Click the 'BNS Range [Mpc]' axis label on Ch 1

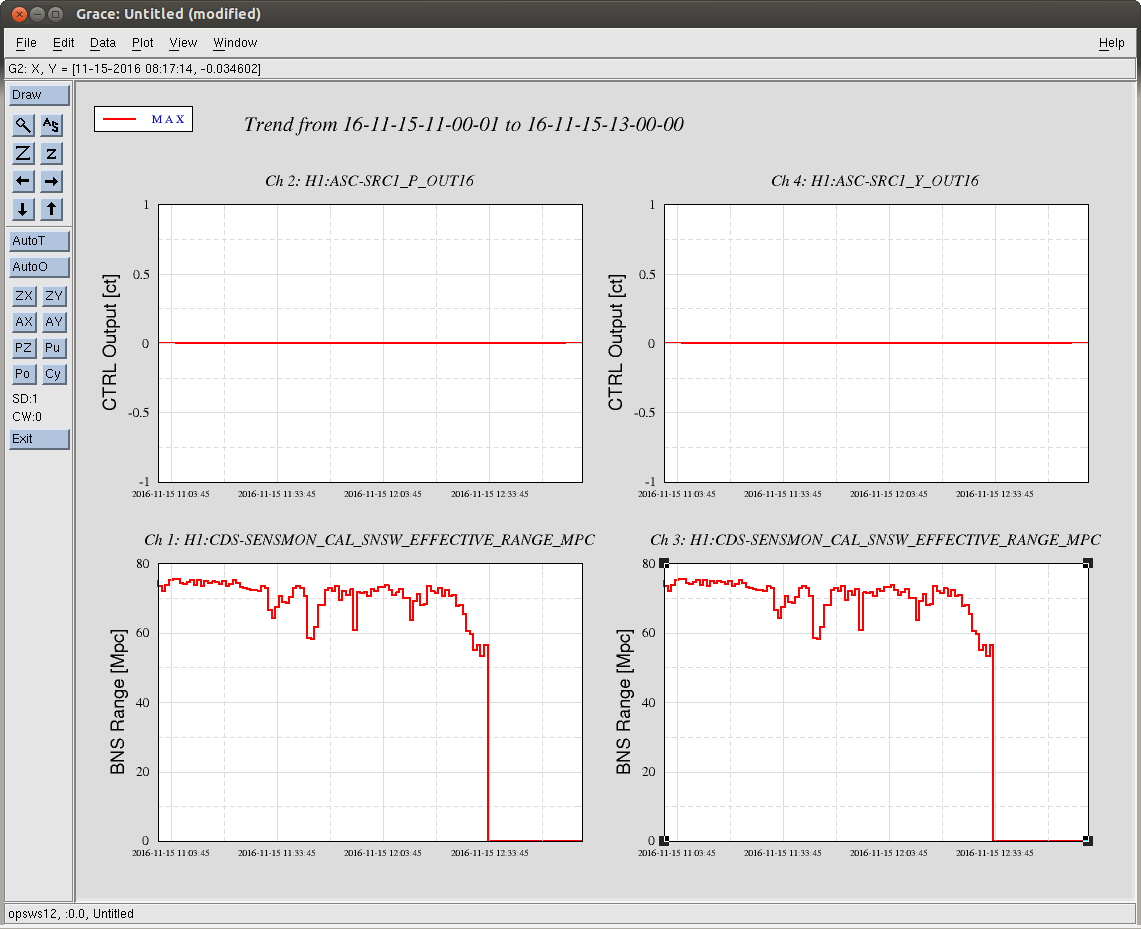click(118, 702)
